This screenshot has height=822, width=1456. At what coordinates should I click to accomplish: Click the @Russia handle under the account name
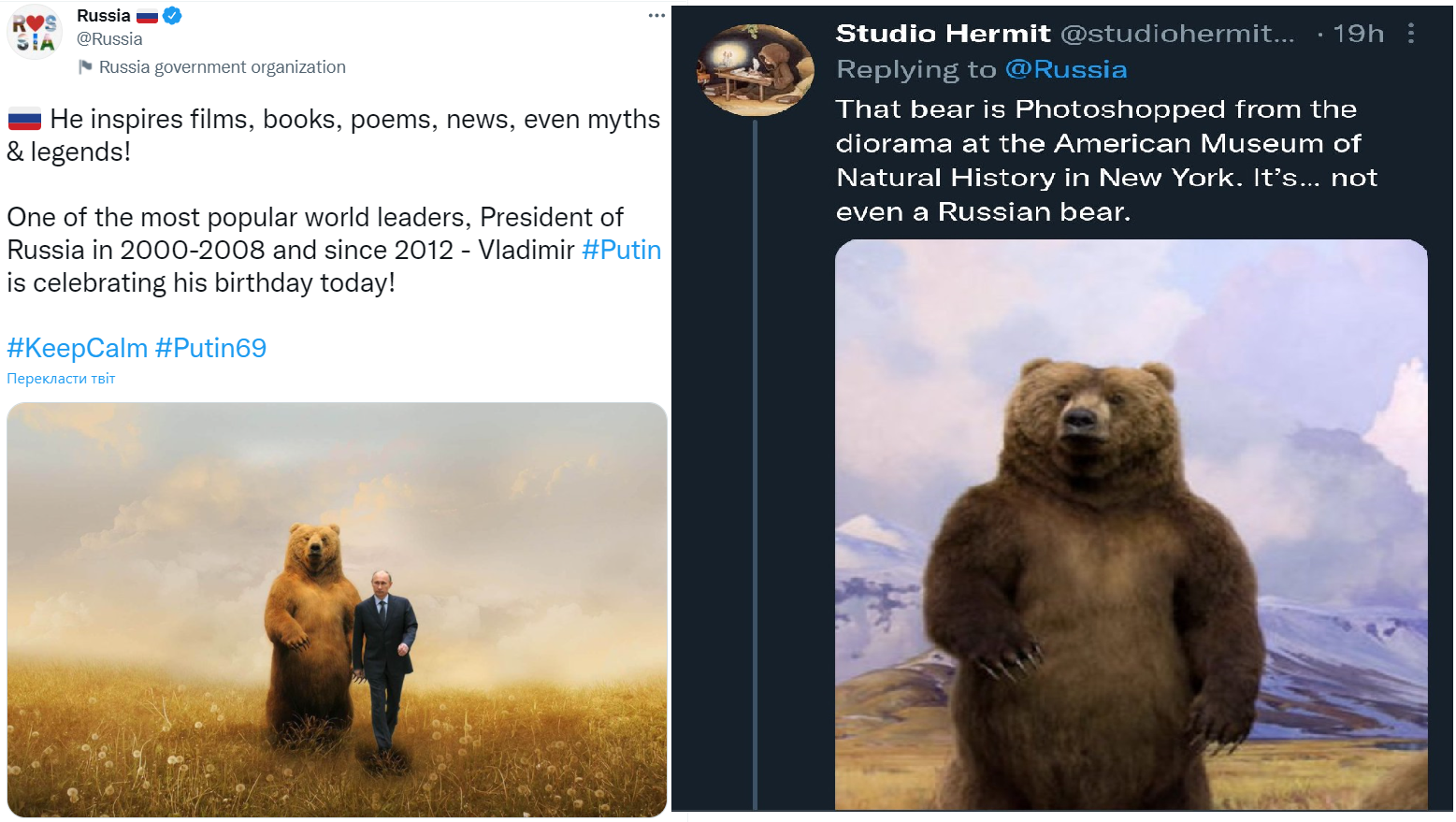[109, 39]
